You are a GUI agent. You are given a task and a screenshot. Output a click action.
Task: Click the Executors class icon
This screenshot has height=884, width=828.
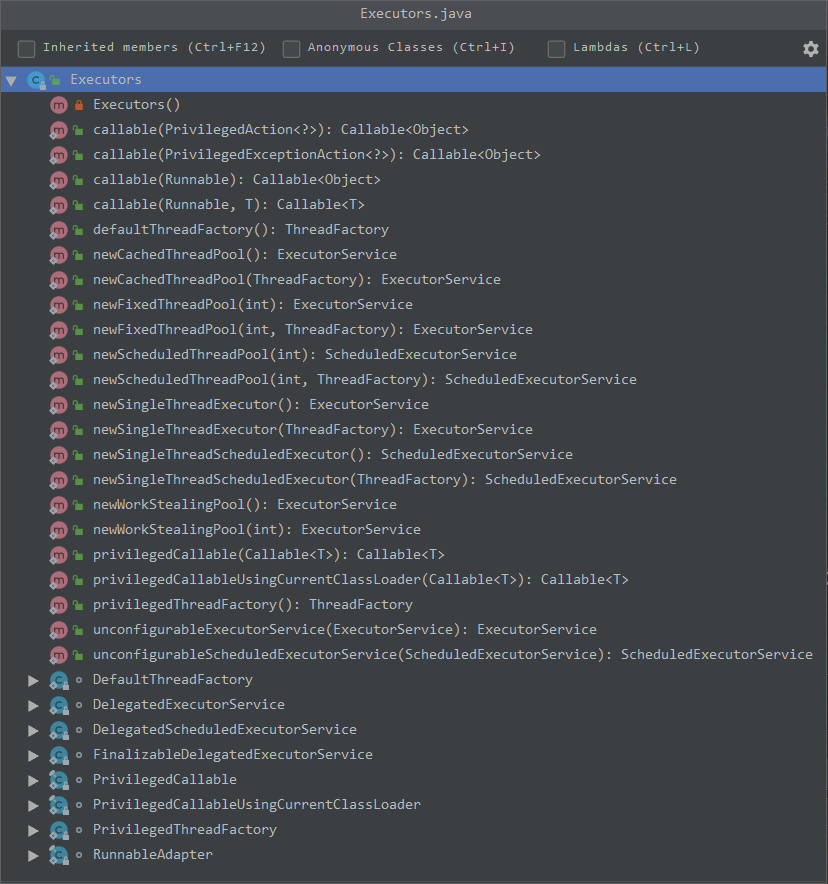coord(36,80)
